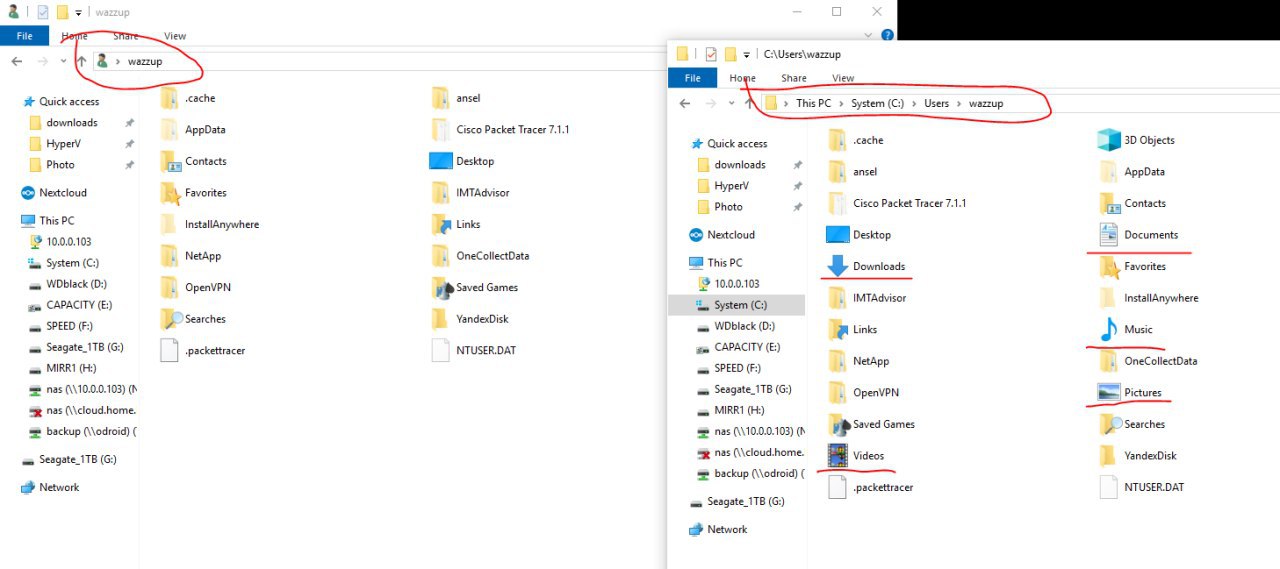Open Videos folder in right window
The height and width of the screenshot is (569, 1280).
click(856, 456)
